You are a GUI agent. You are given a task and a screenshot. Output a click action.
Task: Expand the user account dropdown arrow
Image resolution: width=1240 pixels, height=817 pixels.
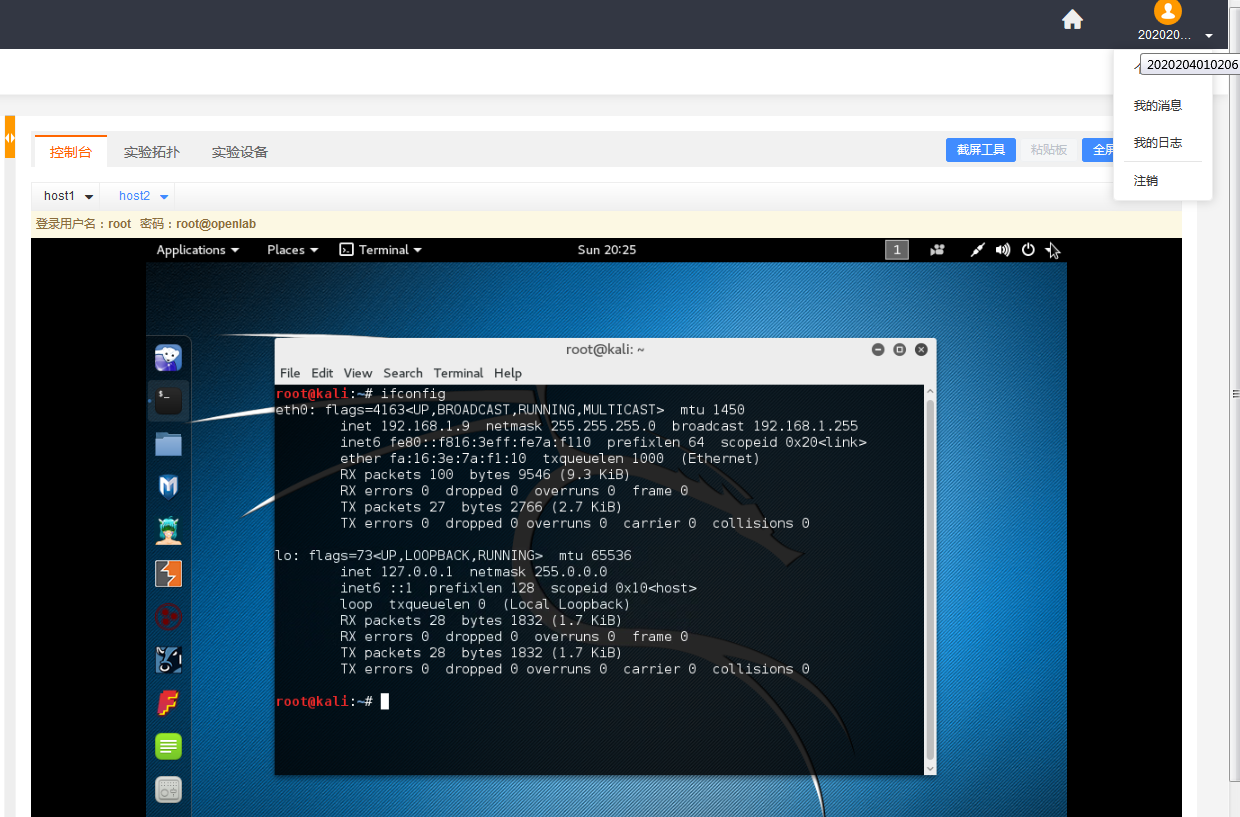1209,36
